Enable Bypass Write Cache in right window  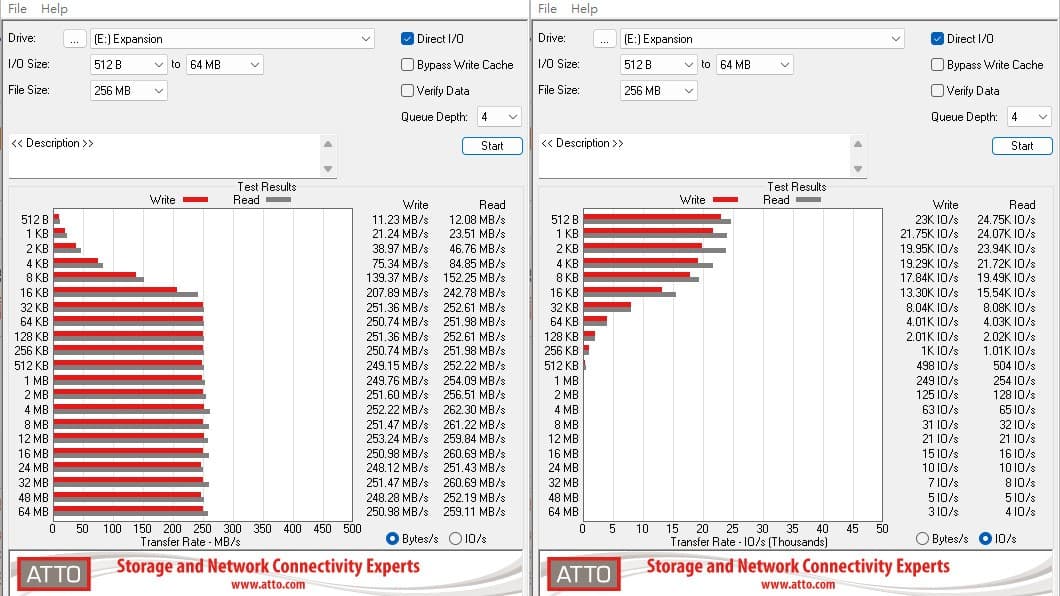click(937, 65)
